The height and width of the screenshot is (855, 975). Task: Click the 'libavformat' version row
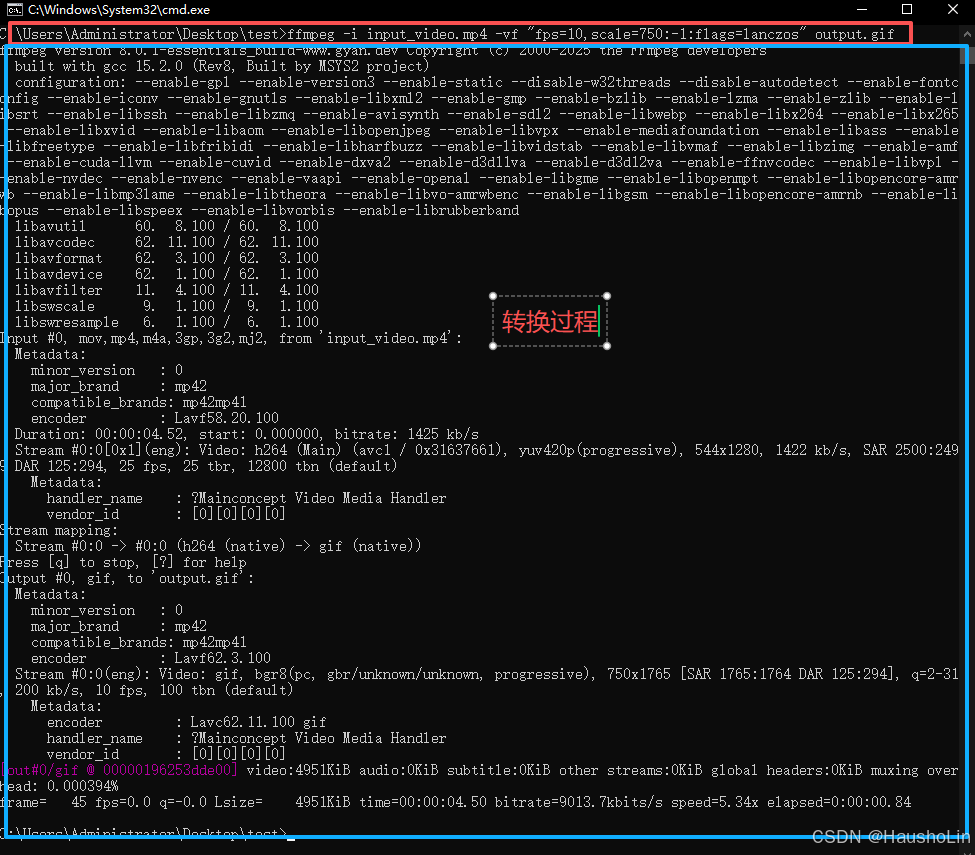coord(167,258)
